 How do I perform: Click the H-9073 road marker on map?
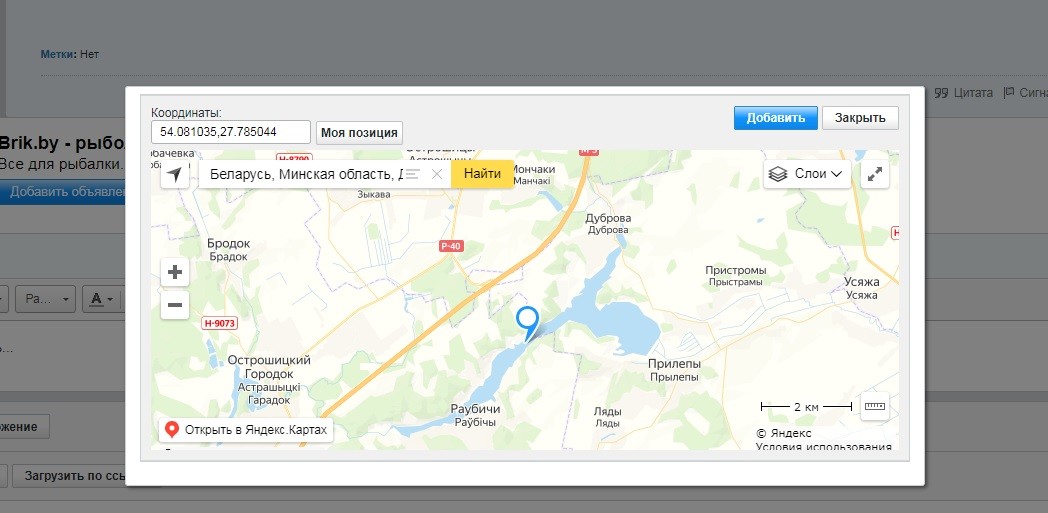click(220, 323)
